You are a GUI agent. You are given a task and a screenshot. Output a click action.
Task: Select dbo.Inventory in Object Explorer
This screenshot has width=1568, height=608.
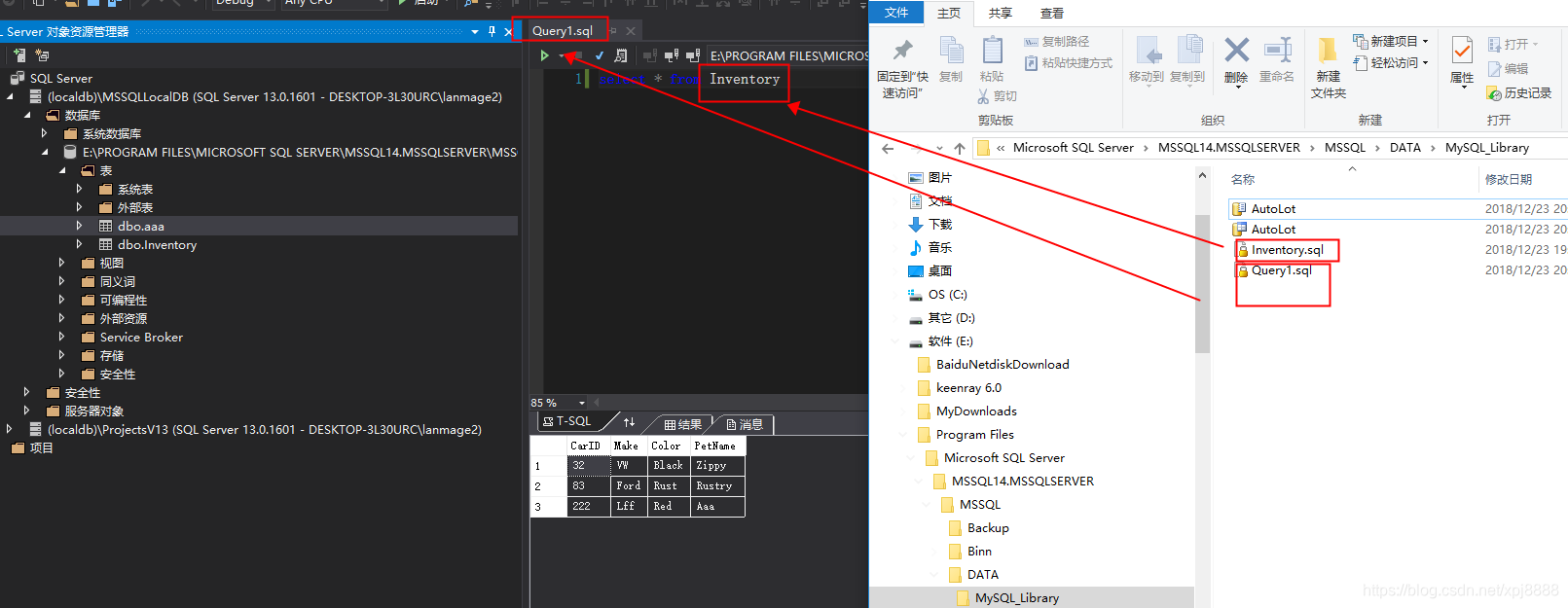point(157,245)
